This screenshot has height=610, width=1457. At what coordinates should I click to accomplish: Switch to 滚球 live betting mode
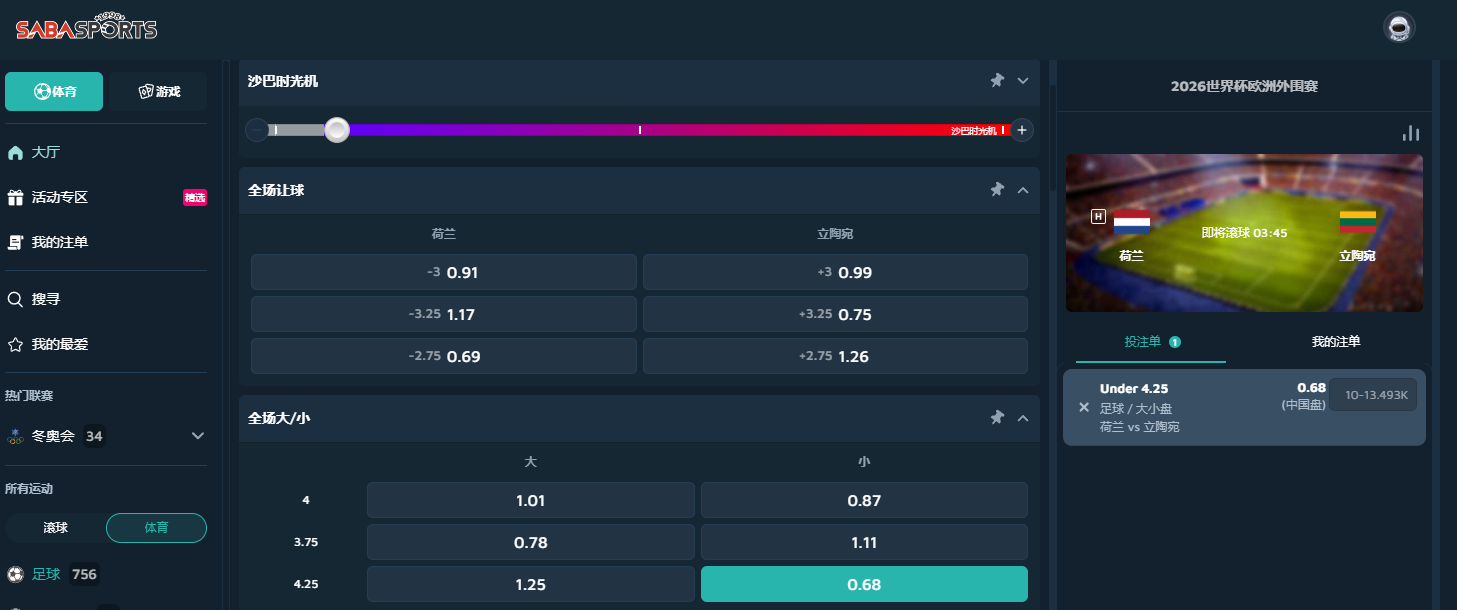tap(56, 527)
